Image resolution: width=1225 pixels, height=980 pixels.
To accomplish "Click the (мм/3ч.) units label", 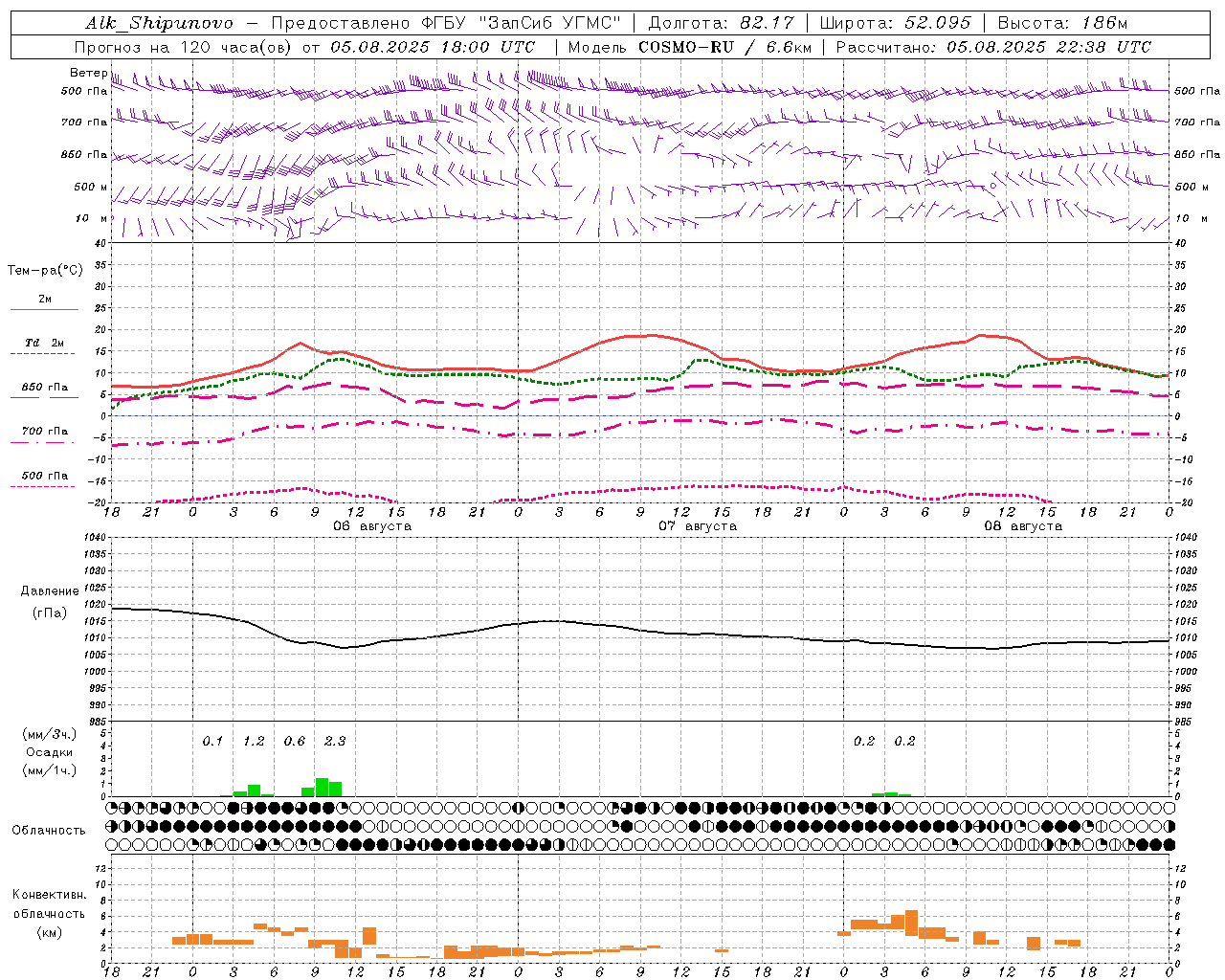I will pyautogui.click(x=50, y=734).
